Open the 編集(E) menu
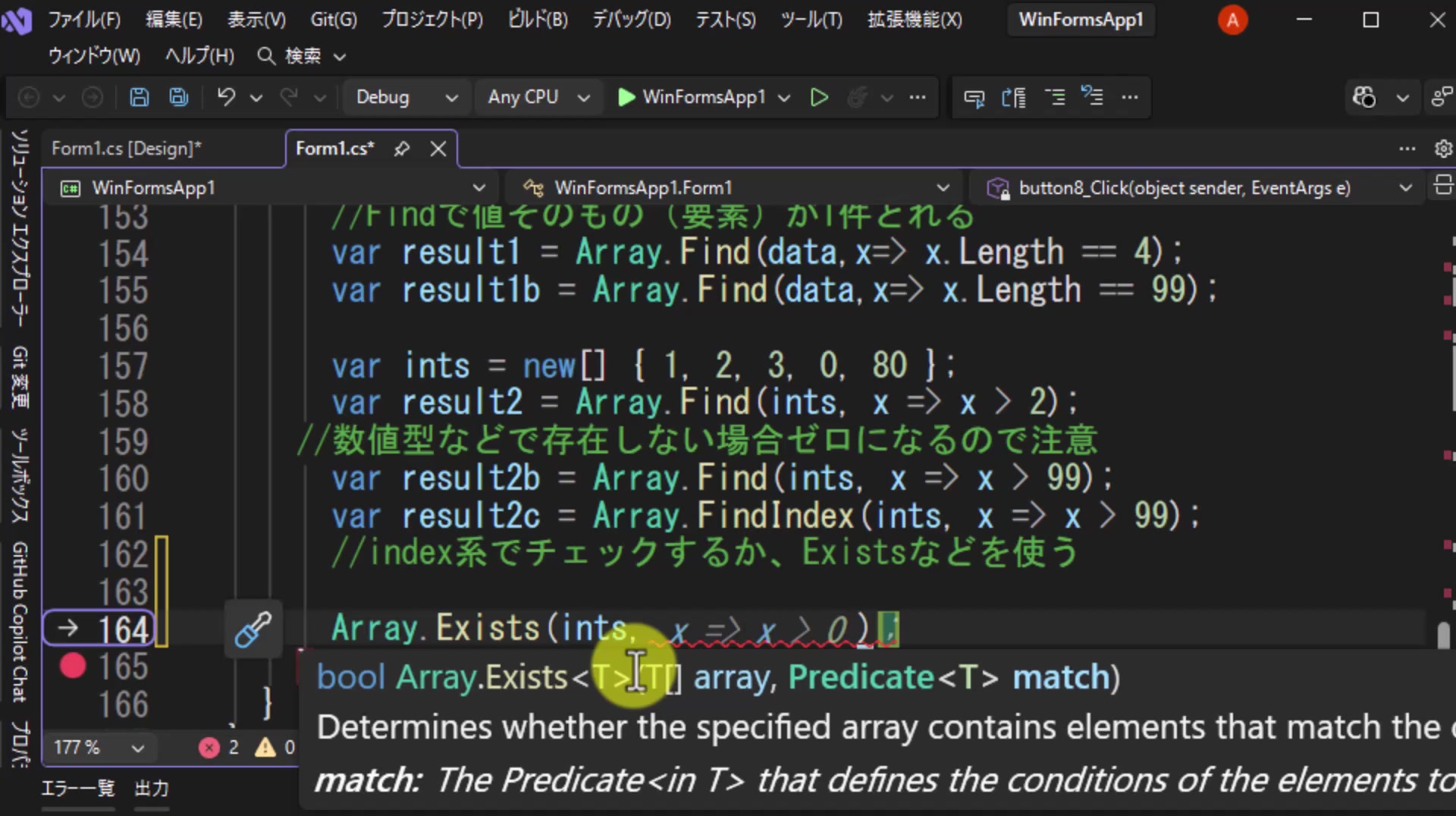This screenshot has width=1456, height=816. 174,20
